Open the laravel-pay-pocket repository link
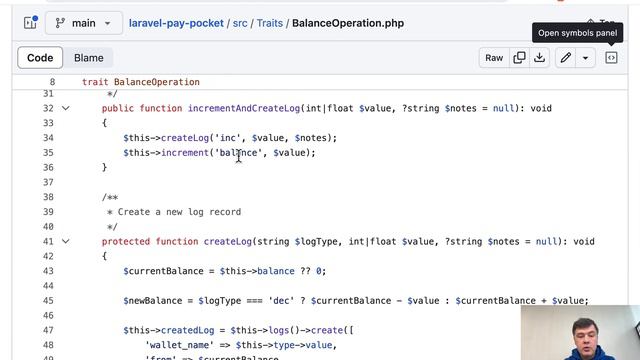Image resolution: width=640 pixels, height=360 pixels. [176, 23]
